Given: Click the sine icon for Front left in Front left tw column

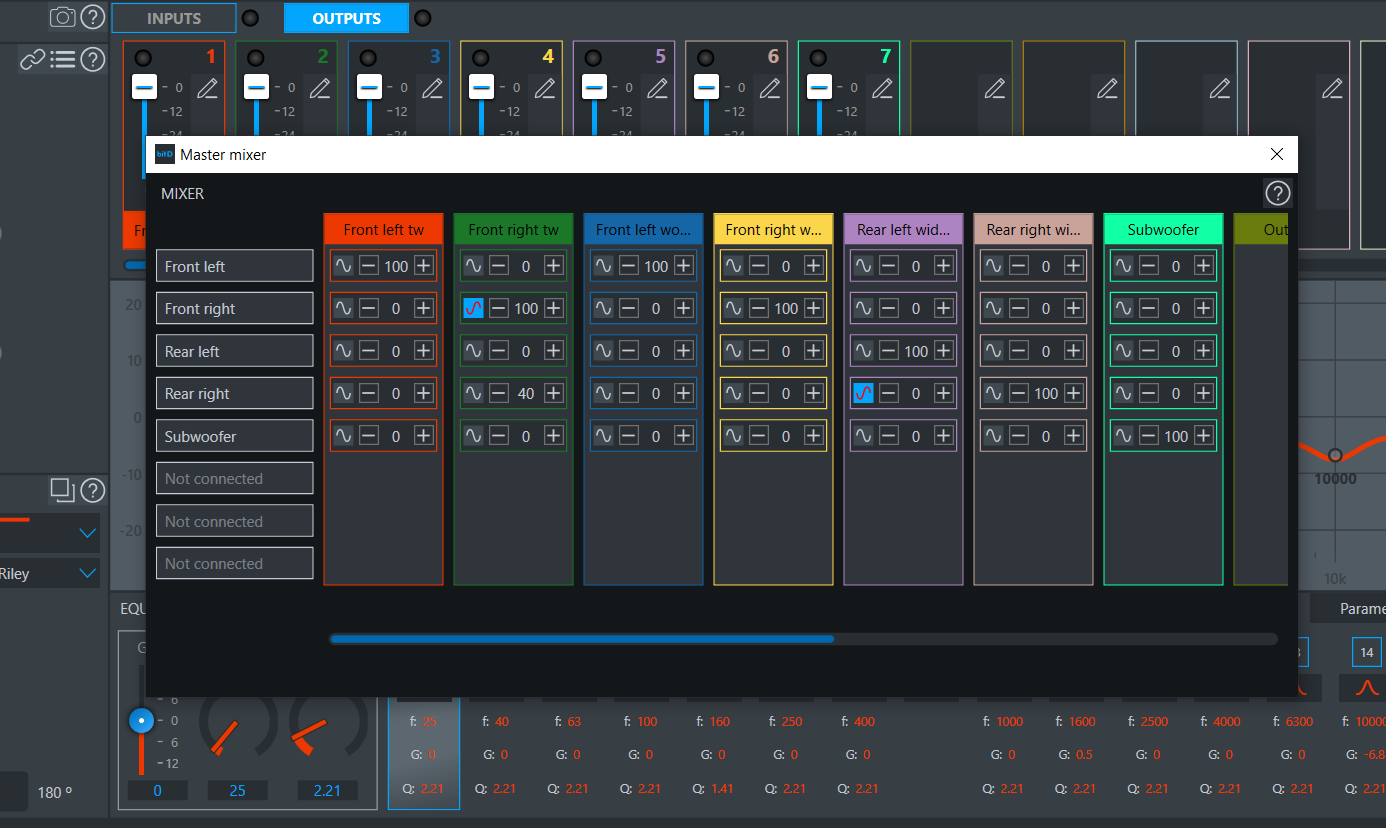Looking at the screenshot, I should coord(344,265).
